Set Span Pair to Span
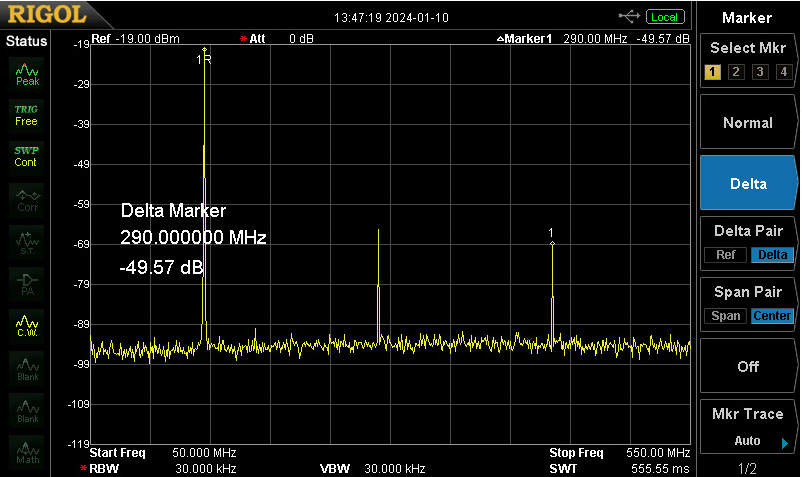The height and width of the screenshot is (477, 802). (725, 316)
